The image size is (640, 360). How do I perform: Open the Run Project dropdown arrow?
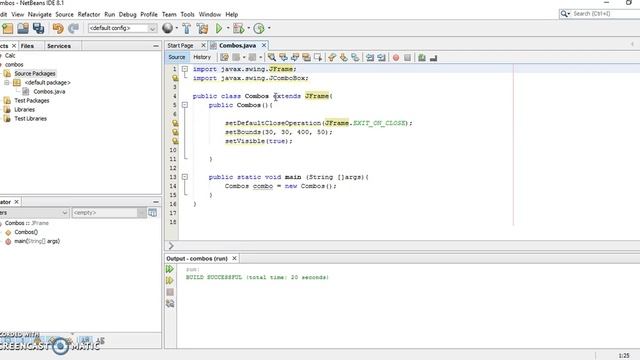click(228, 28)
